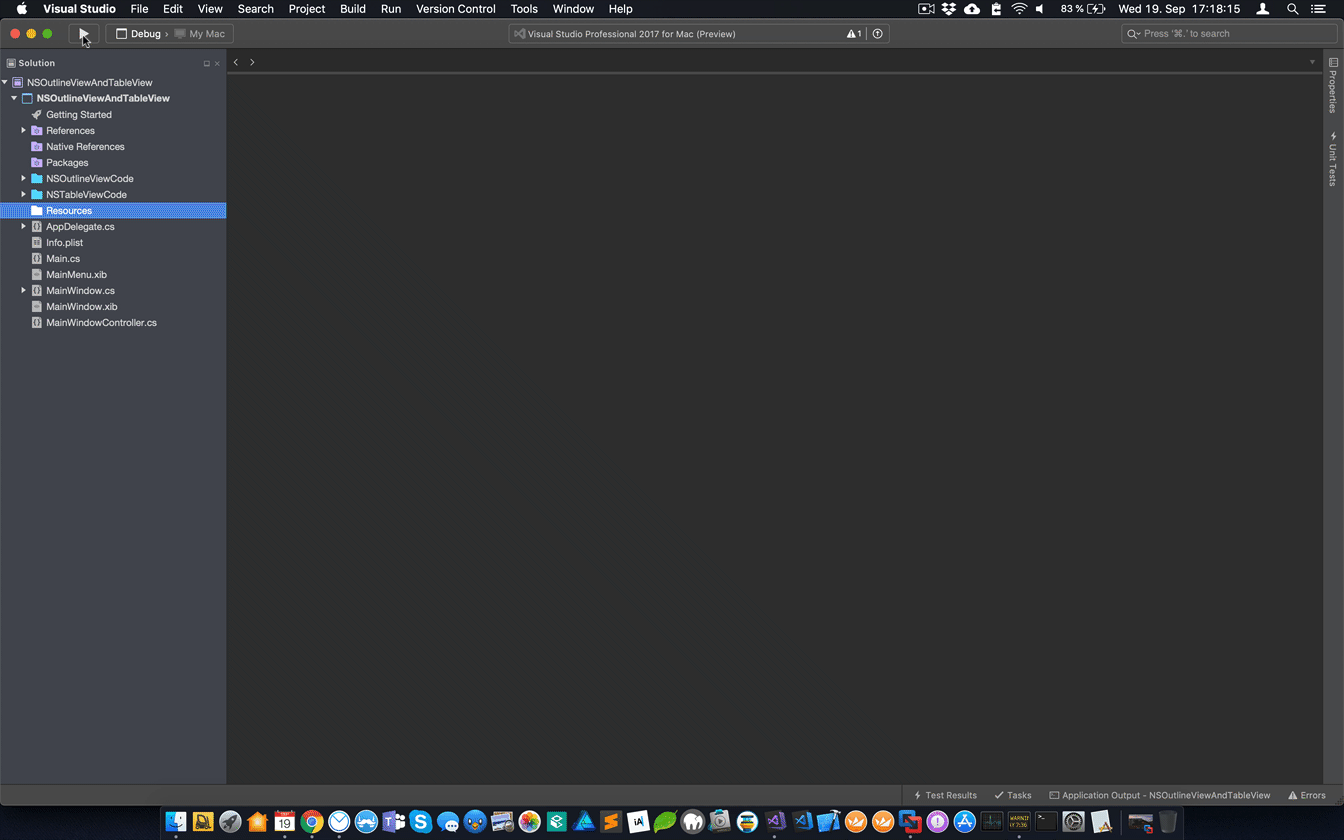Open the Errors pad
The height and width of the screenshot is (840, 1344).
coord(1306,796)
